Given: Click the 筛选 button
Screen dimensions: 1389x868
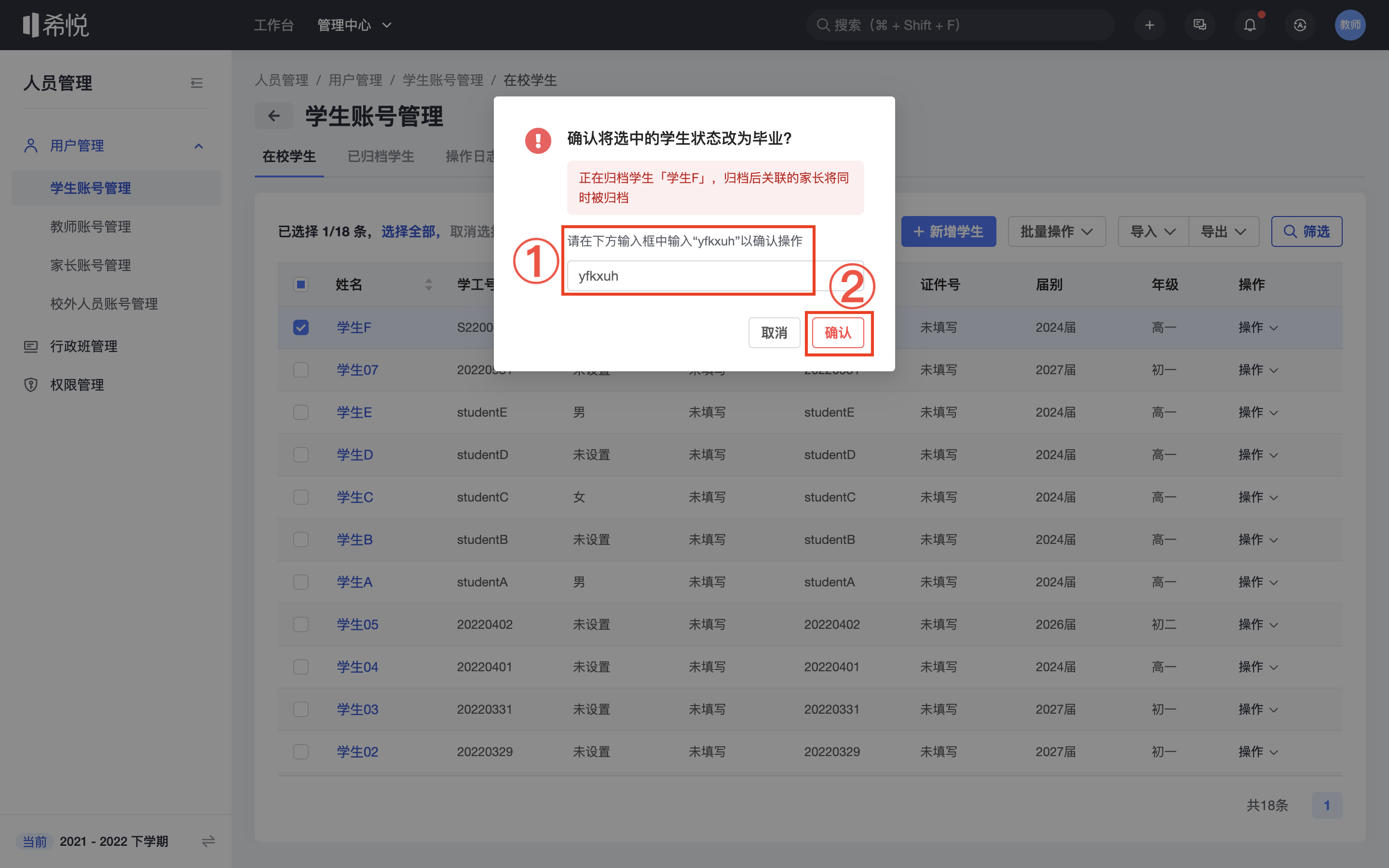Looking at the screenshot, I should click(1307, 231).
